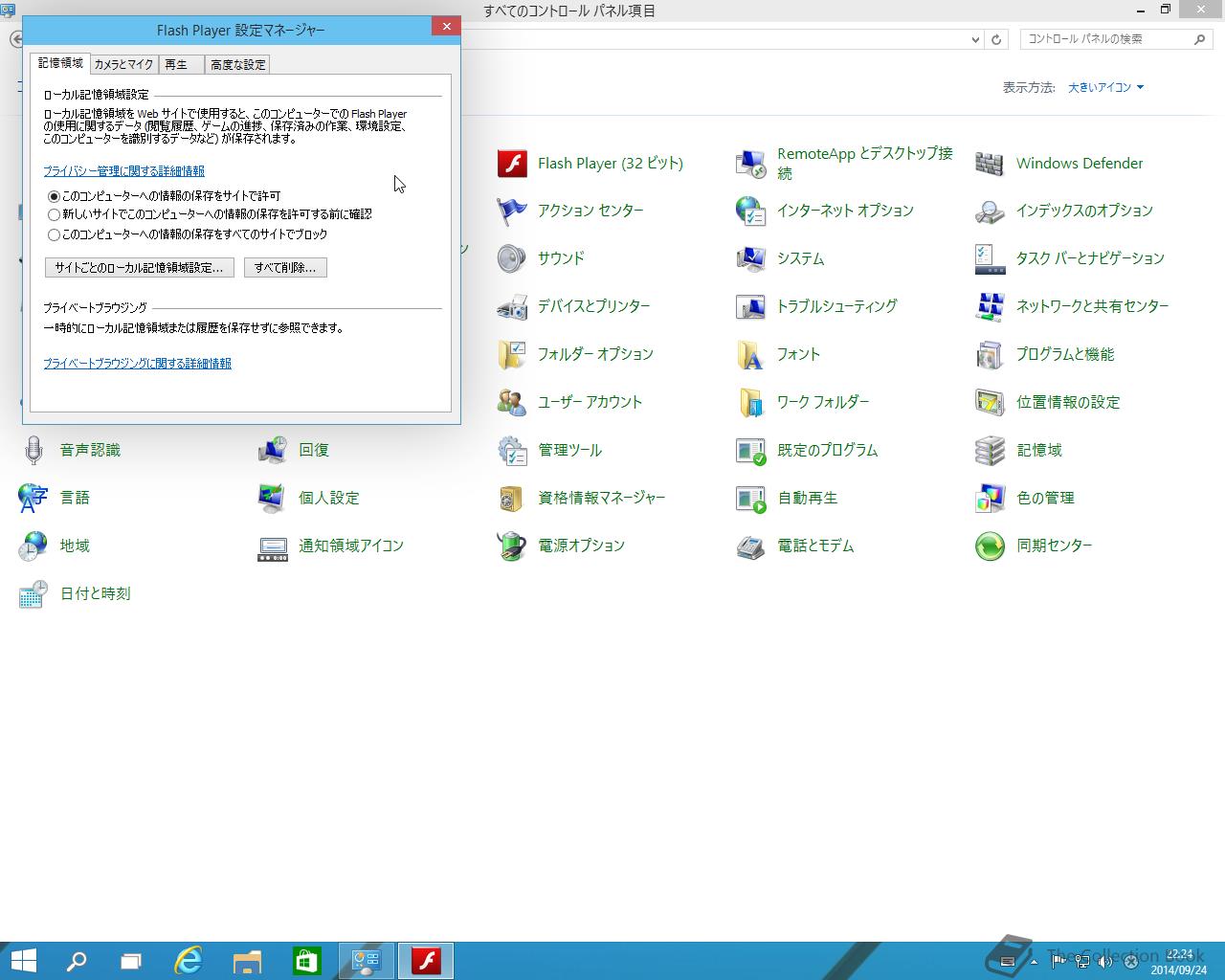Click the taskbar clock showing 2014/09/24

pos(1180,962)
